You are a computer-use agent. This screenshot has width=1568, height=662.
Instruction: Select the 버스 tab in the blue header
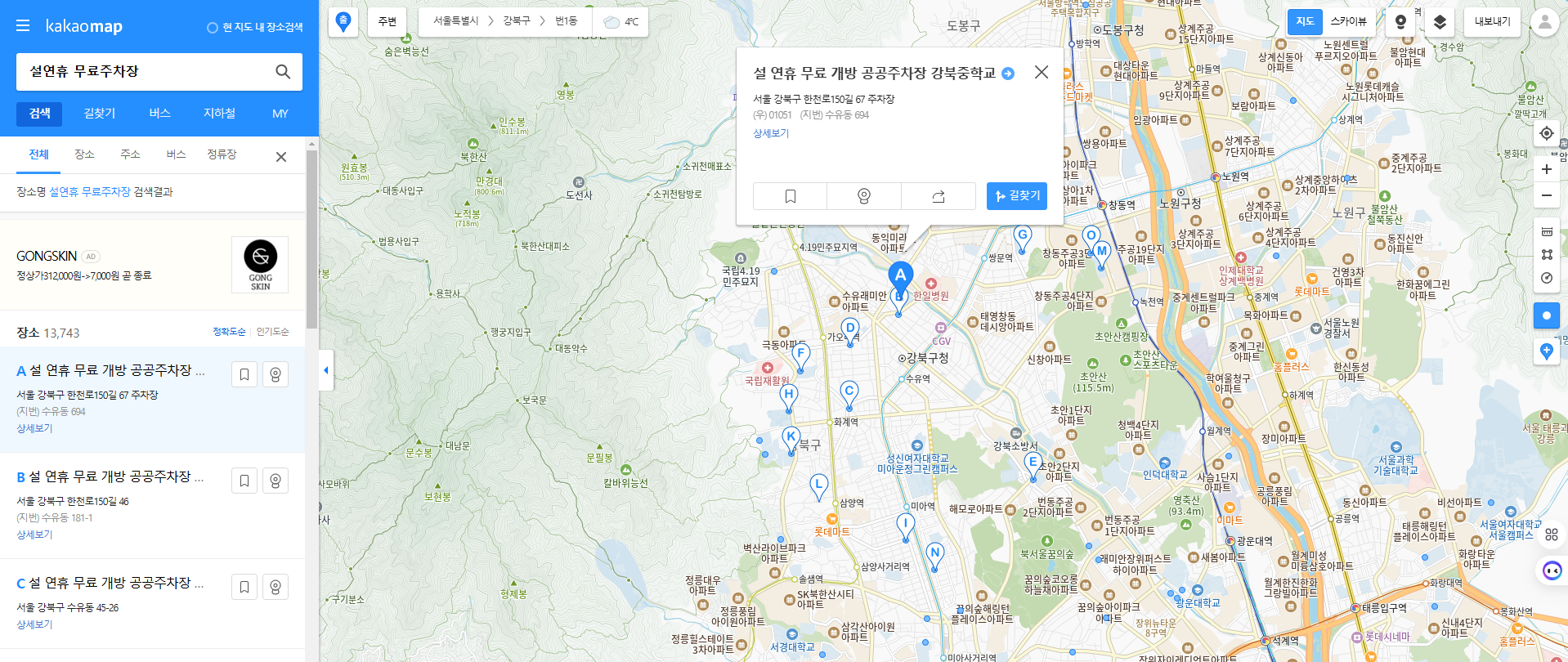pyautogui.click(x=159, y=114)
